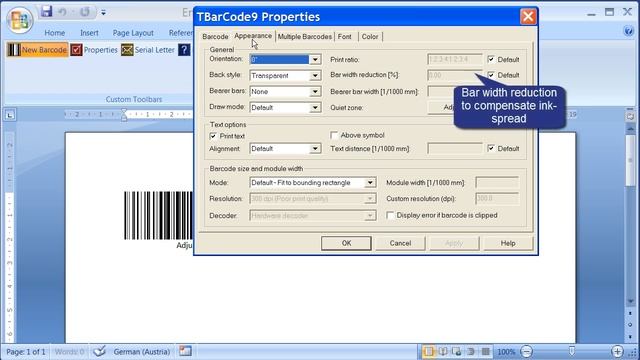Click the next page arrow below the scrollbar

(630, 336)
